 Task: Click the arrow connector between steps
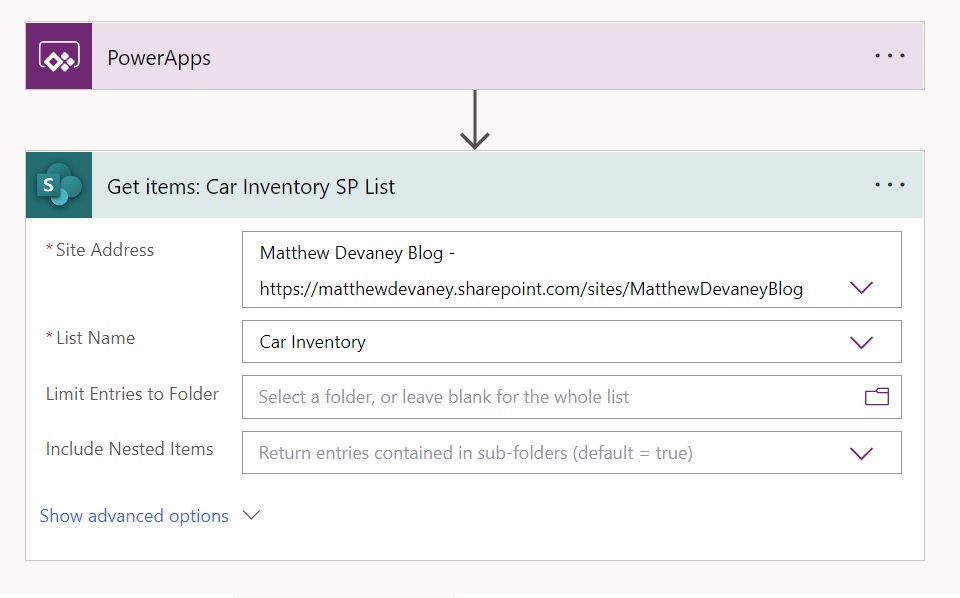[x=474, y=120]
